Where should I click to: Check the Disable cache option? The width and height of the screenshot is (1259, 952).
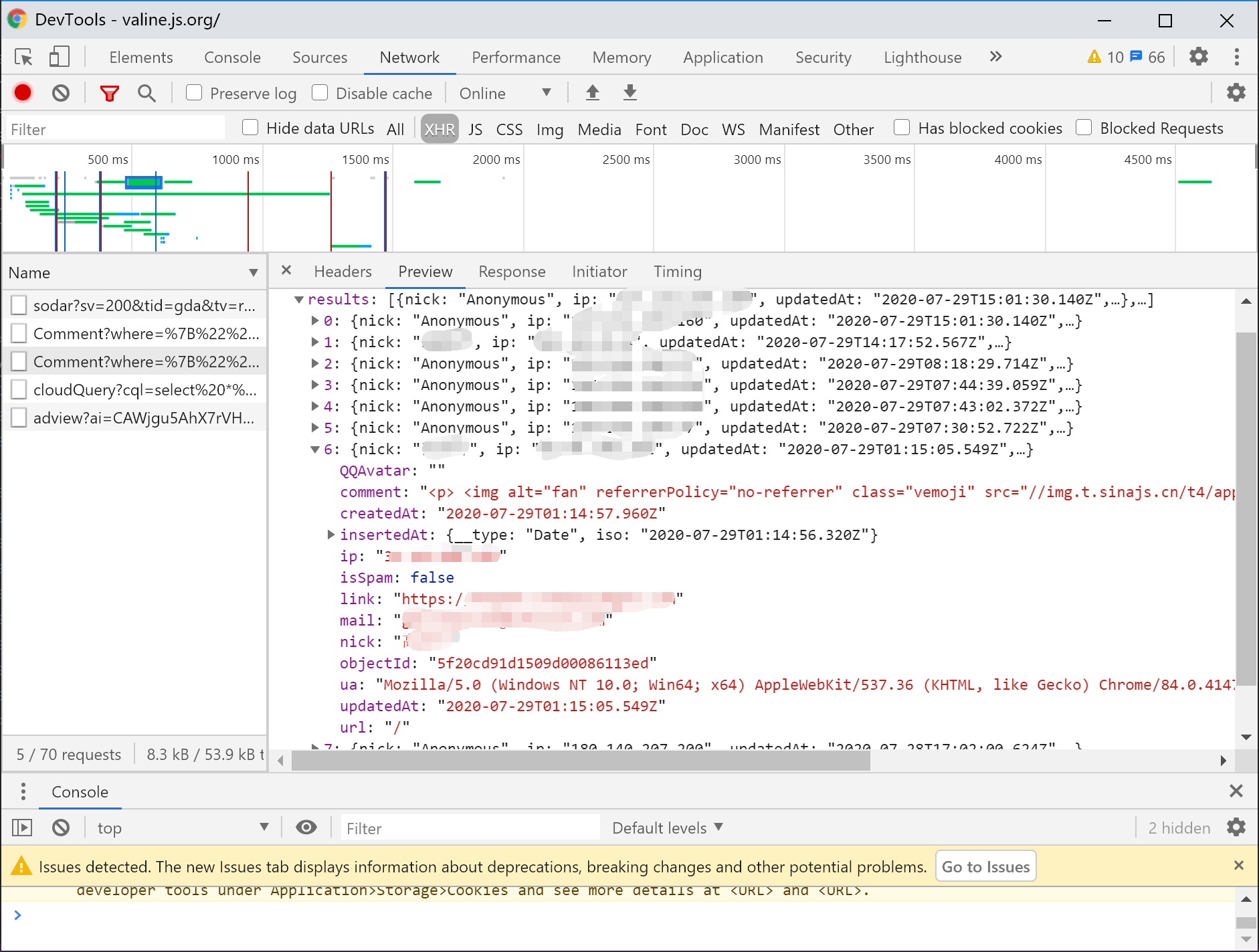click(x=320, y=93)
